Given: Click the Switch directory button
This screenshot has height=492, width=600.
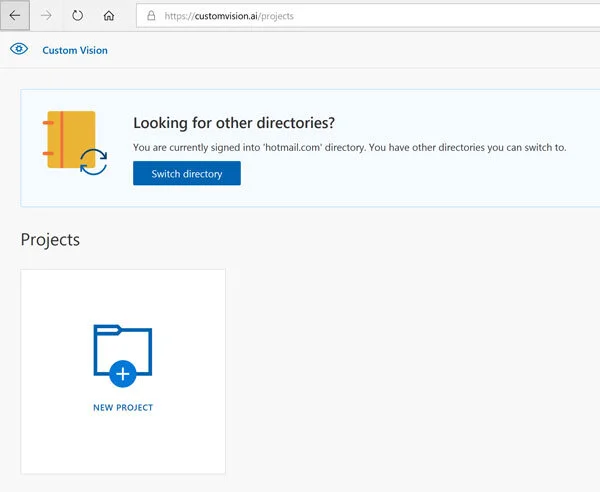Looking at the screenshot, I should click(x=187, y=173).
